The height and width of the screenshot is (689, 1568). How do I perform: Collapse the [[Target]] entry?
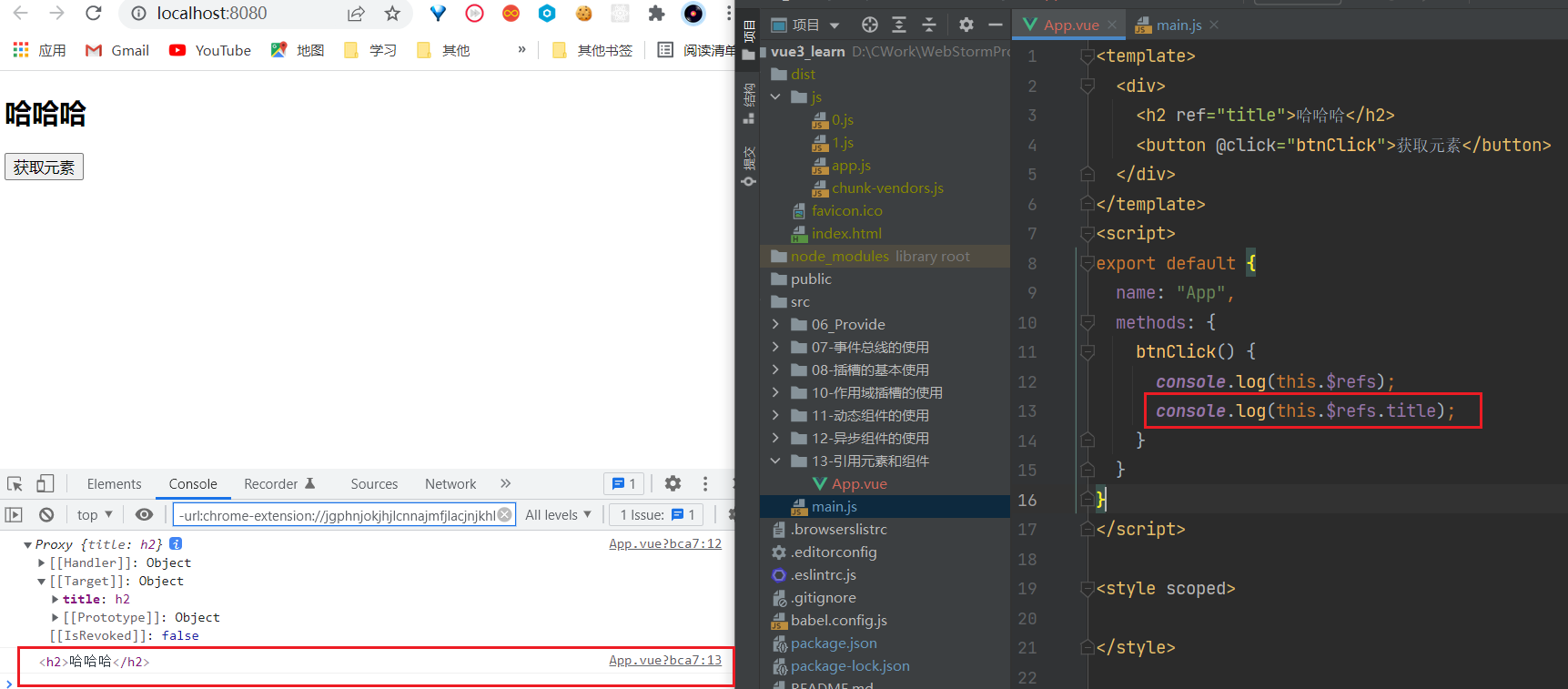click(x=42, y=581)
